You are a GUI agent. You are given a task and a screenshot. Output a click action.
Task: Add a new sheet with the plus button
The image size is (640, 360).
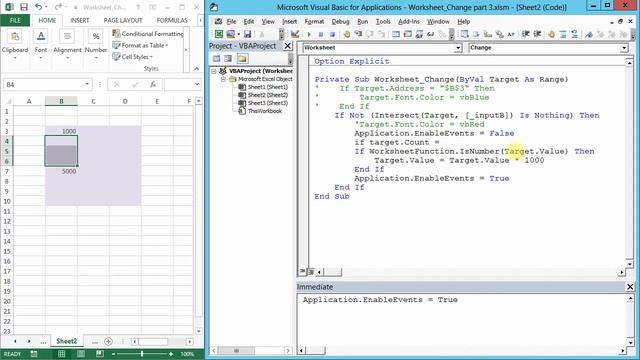click(x=109, y=341)
